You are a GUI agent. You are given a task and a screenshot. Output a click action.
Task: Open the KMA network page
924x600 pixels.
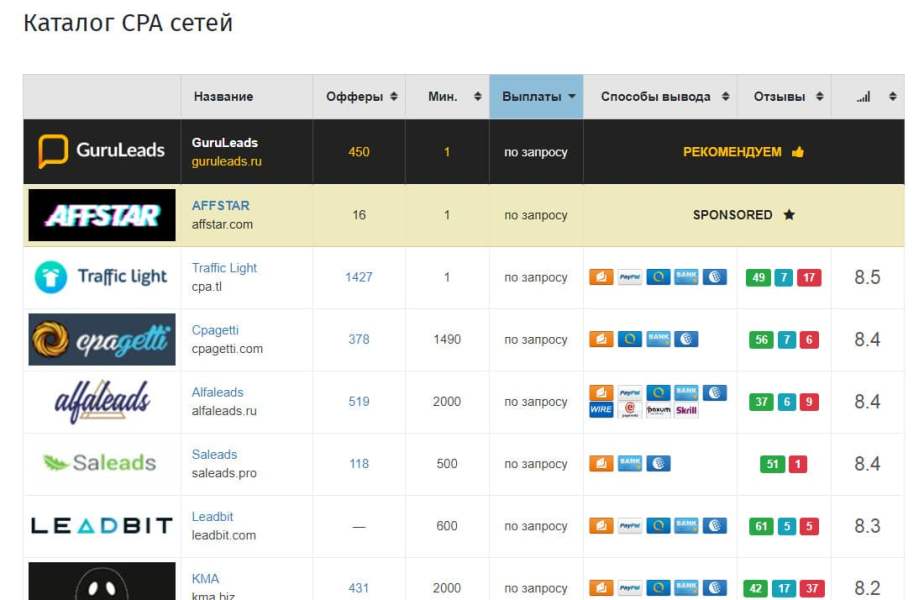[205, 579]
